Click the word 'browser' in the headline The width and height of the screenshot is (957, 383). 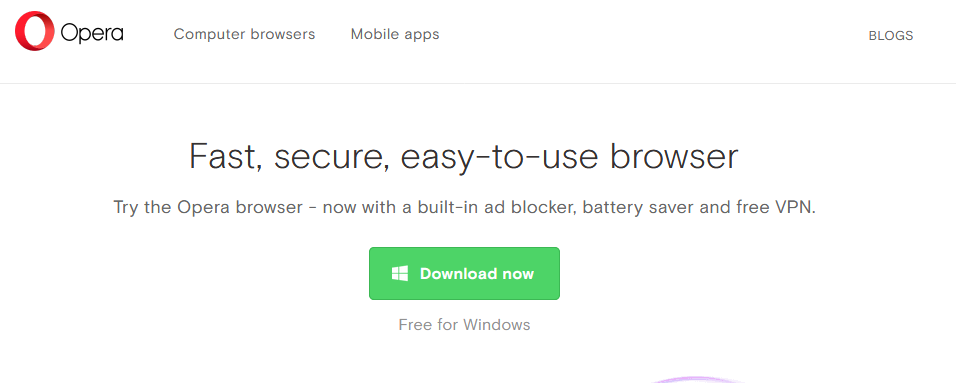point(674,156)
